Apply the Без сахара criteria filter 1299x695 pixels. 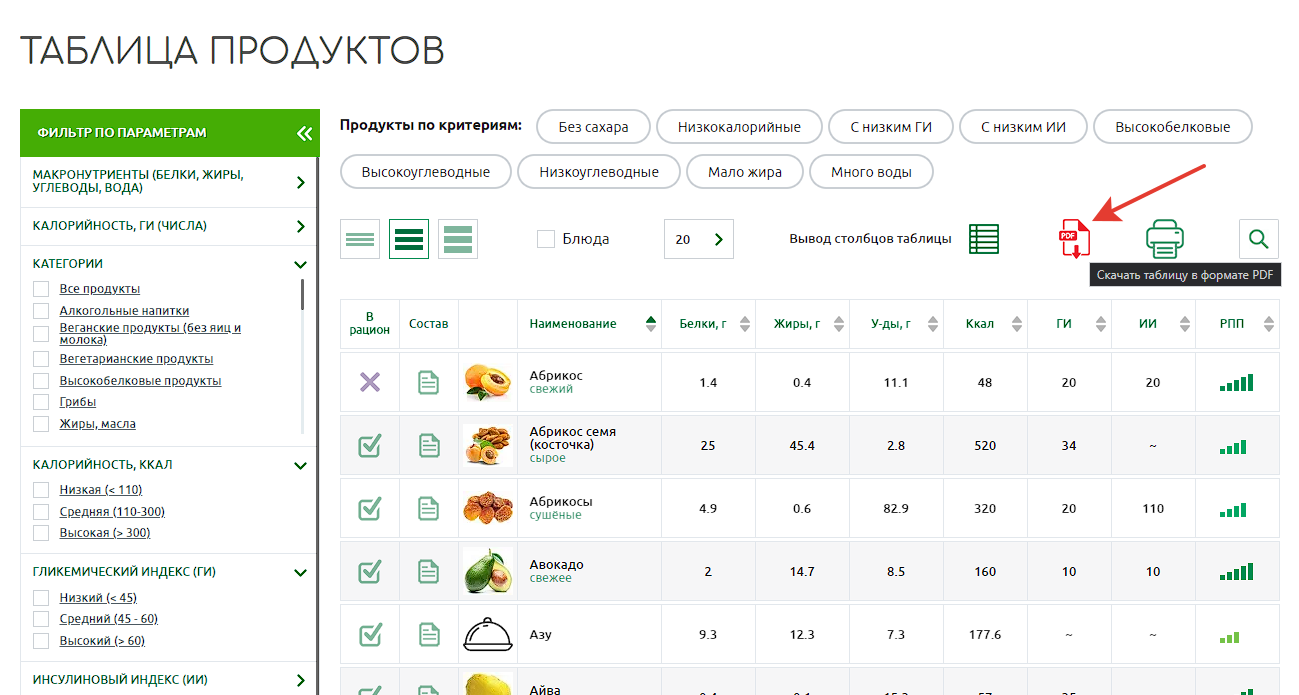click(593, 127)
